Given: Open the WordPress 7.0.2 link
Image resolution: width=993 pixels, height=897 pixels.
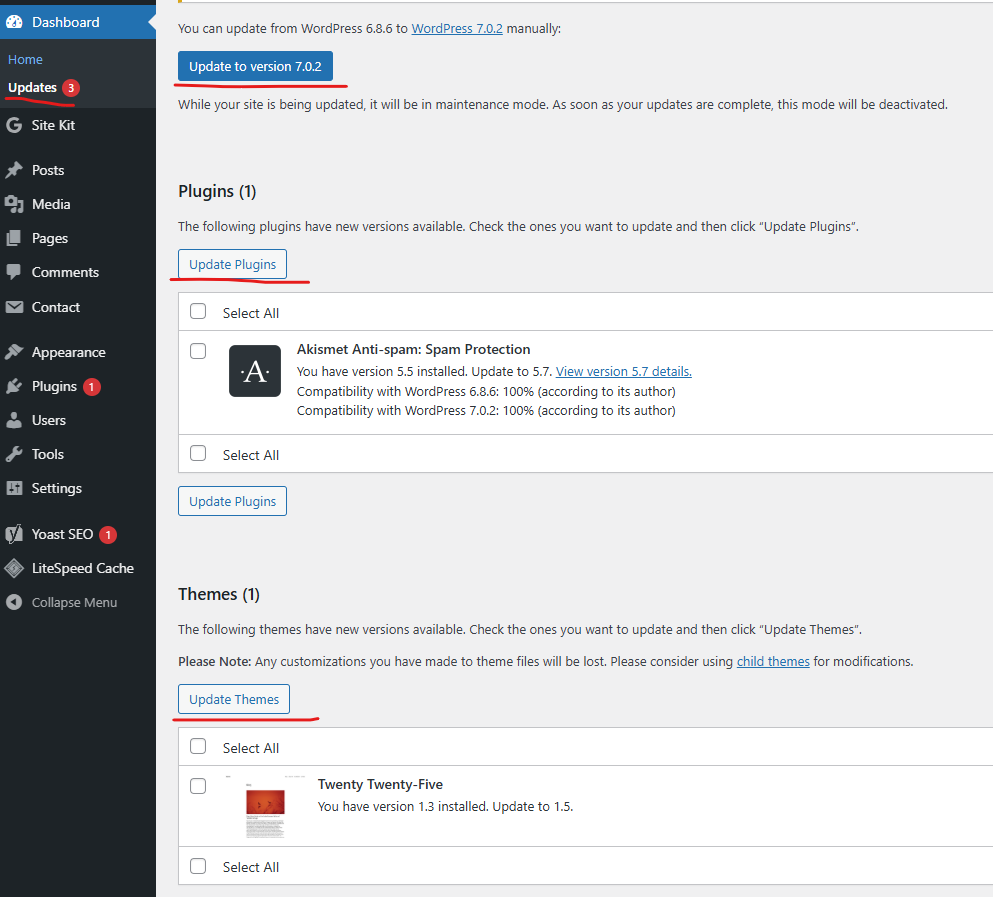Looking at the screenshot, I should [x=457, y=29].
